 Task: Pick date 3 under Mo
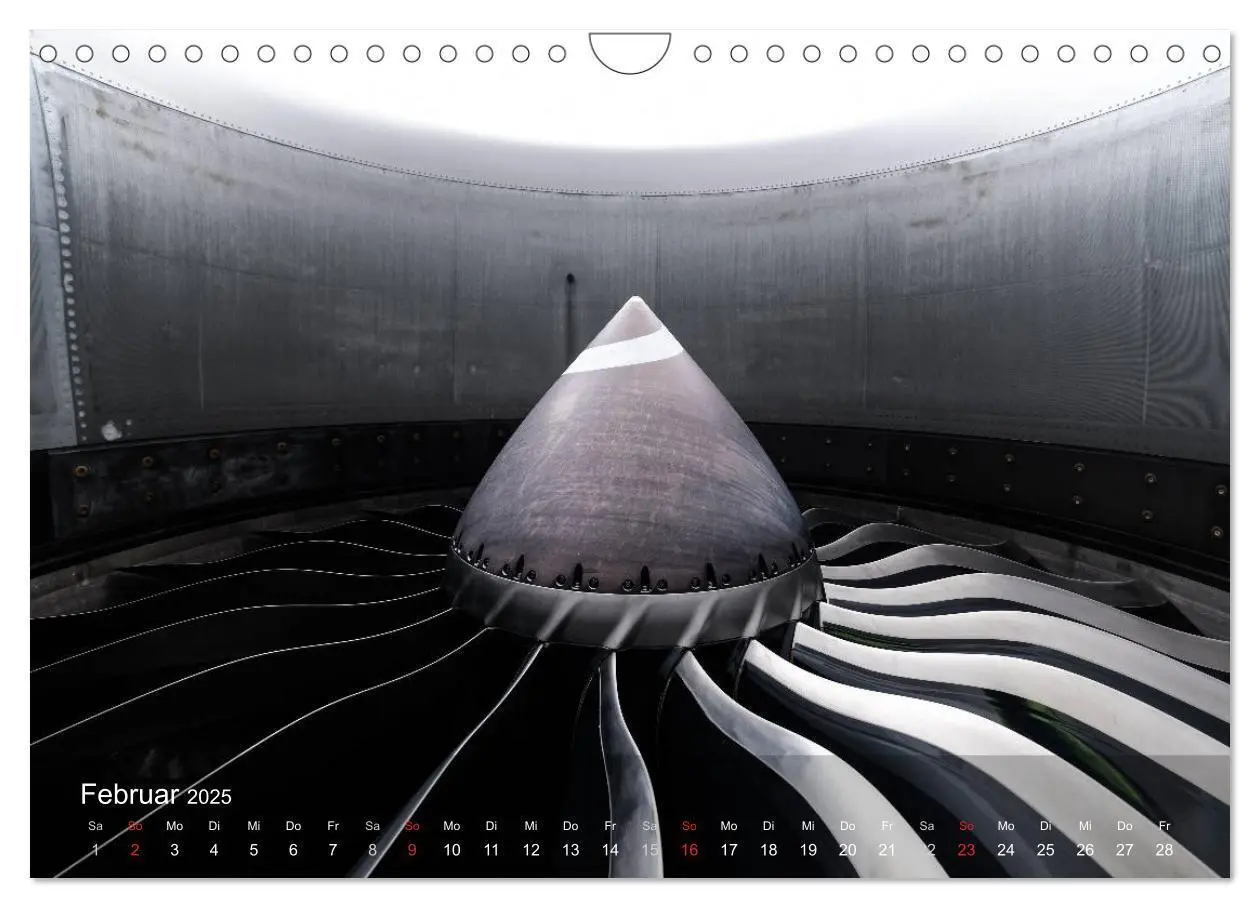(x=174, y=850)
